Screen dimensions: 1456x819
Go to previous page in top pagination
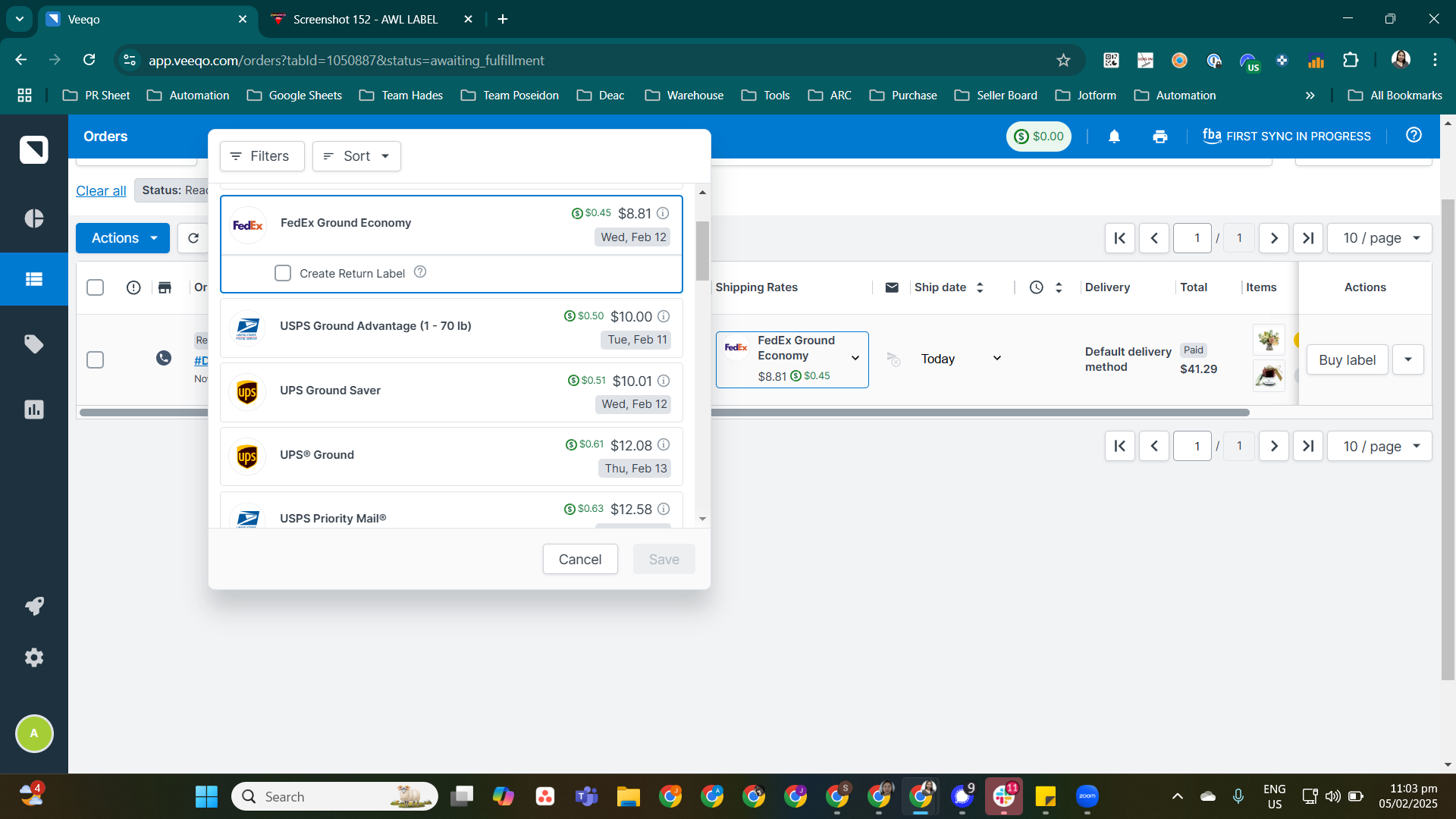(x=1154, y=238)
